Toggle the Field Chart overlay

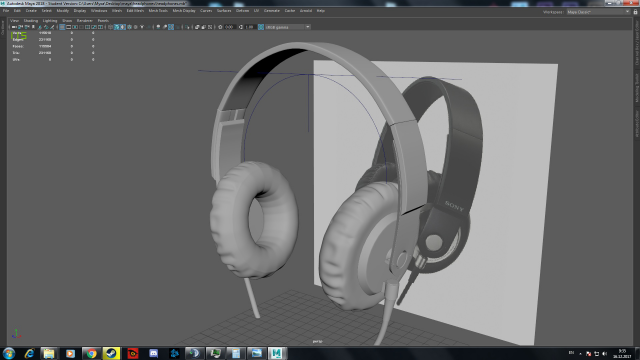[88, 27]
